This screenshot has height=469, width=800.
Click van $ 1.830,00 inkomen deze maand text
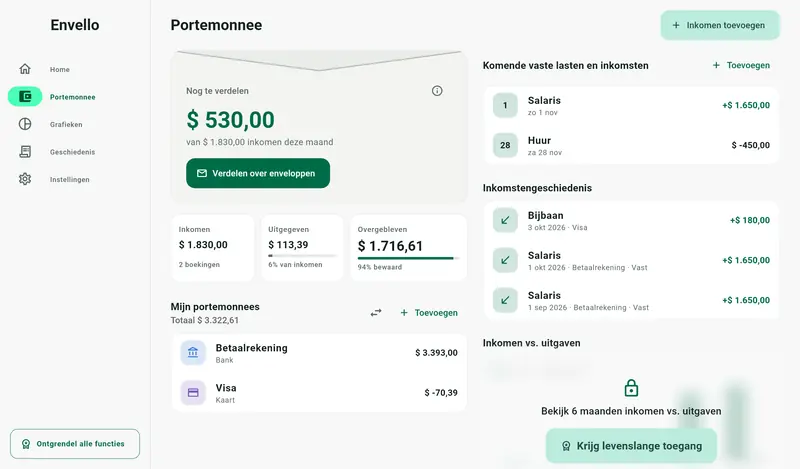(260, 142)
